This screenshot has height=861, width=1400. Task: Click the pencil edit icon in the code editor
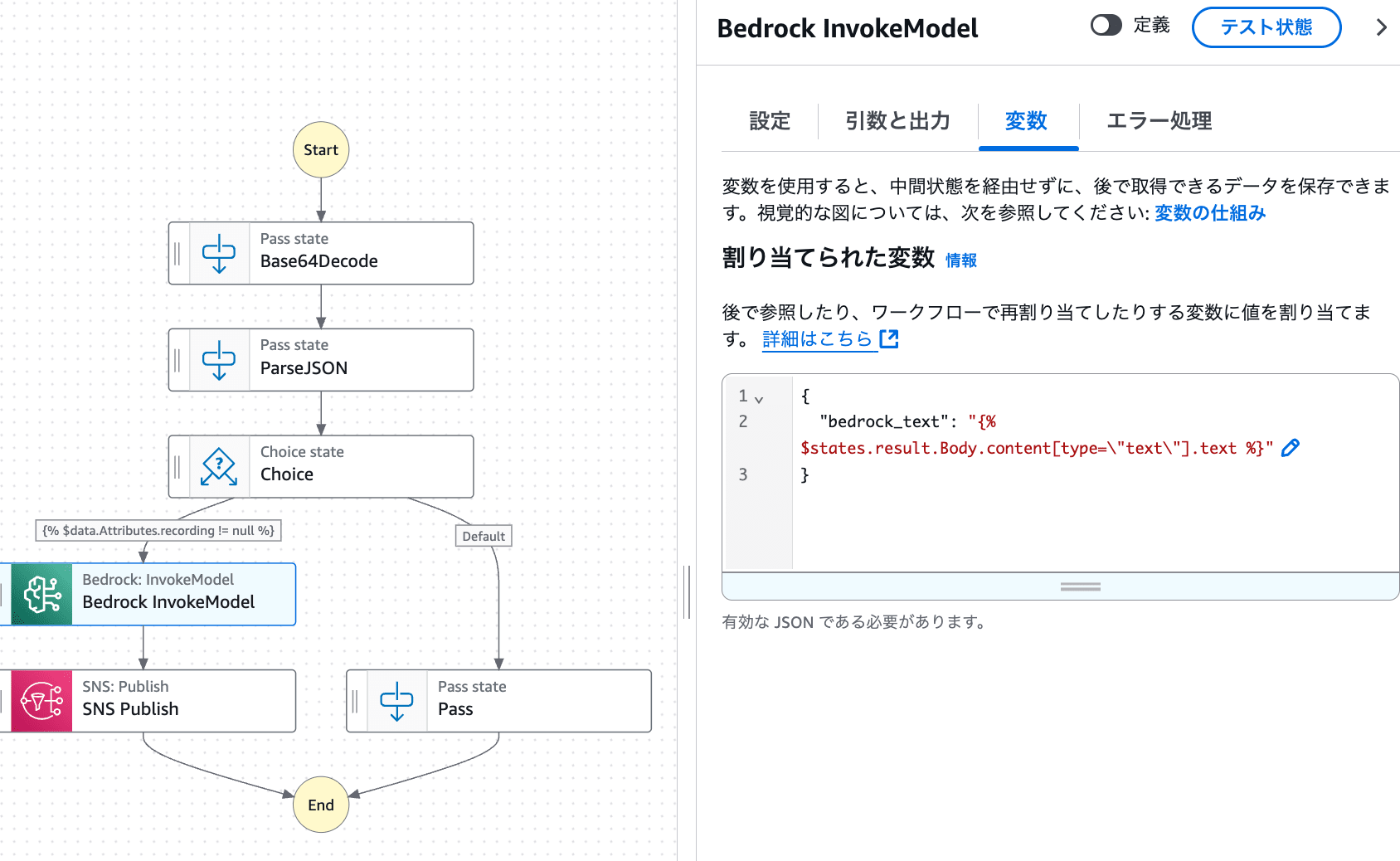tap(1291, 448)
